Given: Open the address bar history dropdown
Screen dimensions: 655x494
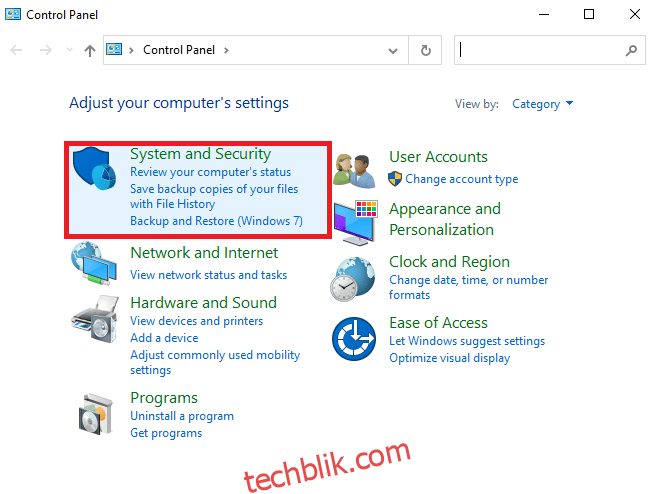Looking at the screenshot, I should (x=393, y=51).
